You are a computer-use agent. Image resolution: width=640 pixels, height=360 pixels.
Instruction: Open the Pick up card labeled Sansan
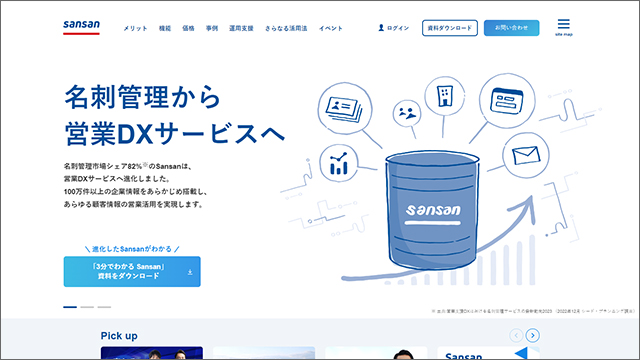488,353
